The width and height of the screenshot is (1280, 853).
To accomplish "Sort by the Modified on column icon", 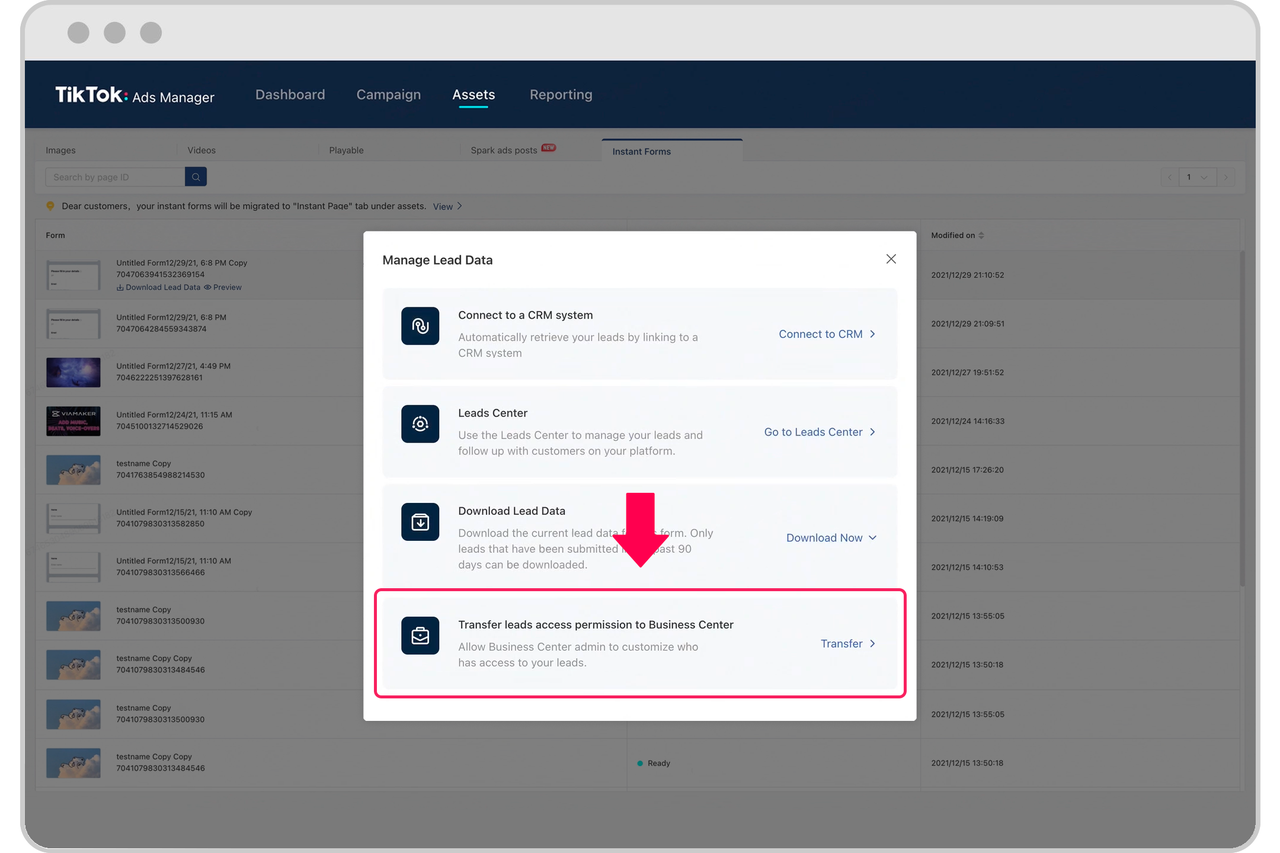I will point(981,236).
